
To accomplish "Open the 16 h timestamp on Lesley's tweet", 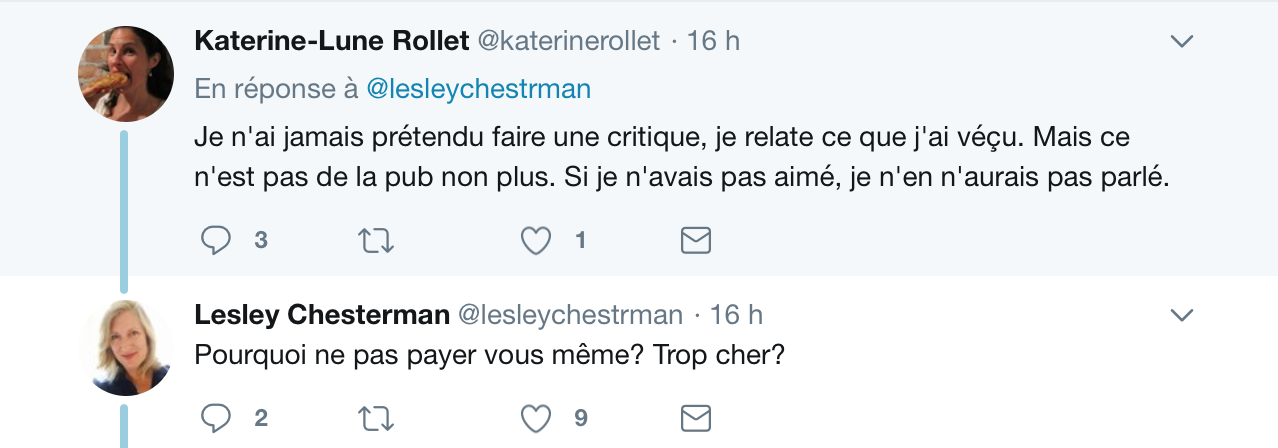I will [x=736, y=315].
